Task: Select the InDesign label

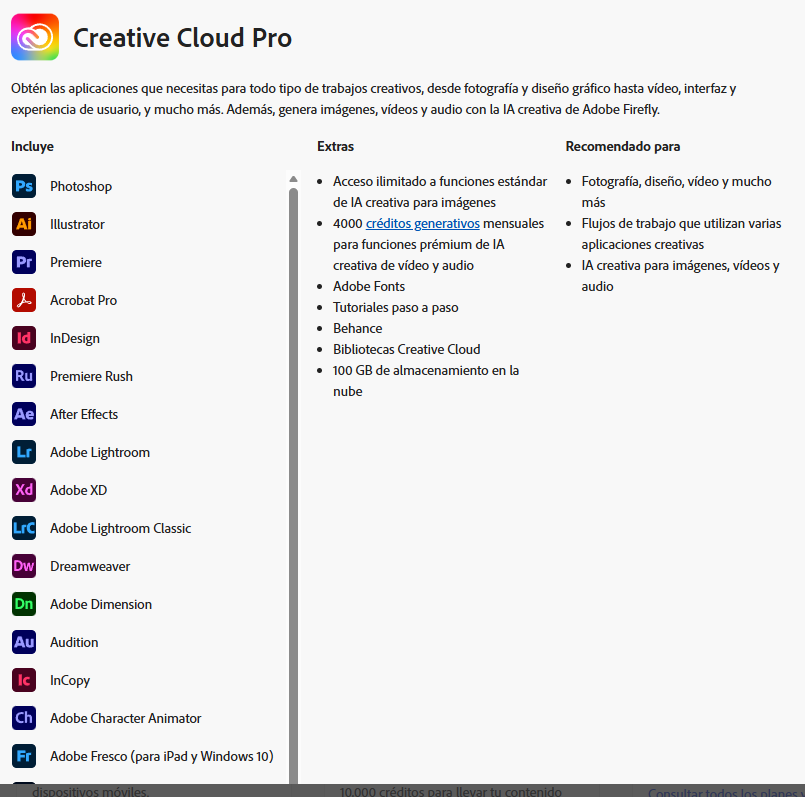Action: pyautogui.click(x=75, y=338)
